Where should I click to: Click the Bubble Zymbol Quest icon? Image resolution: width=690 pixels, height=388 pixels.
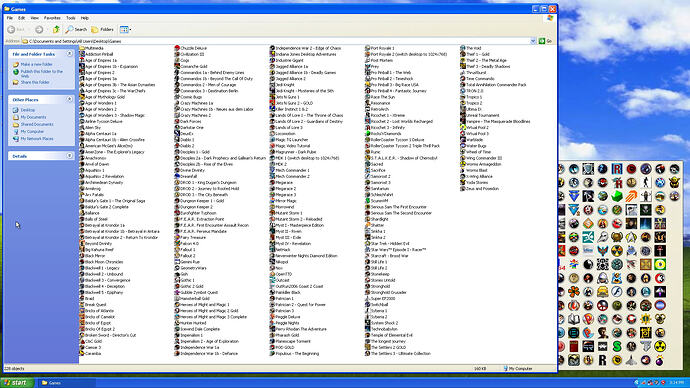coord(177,292)
